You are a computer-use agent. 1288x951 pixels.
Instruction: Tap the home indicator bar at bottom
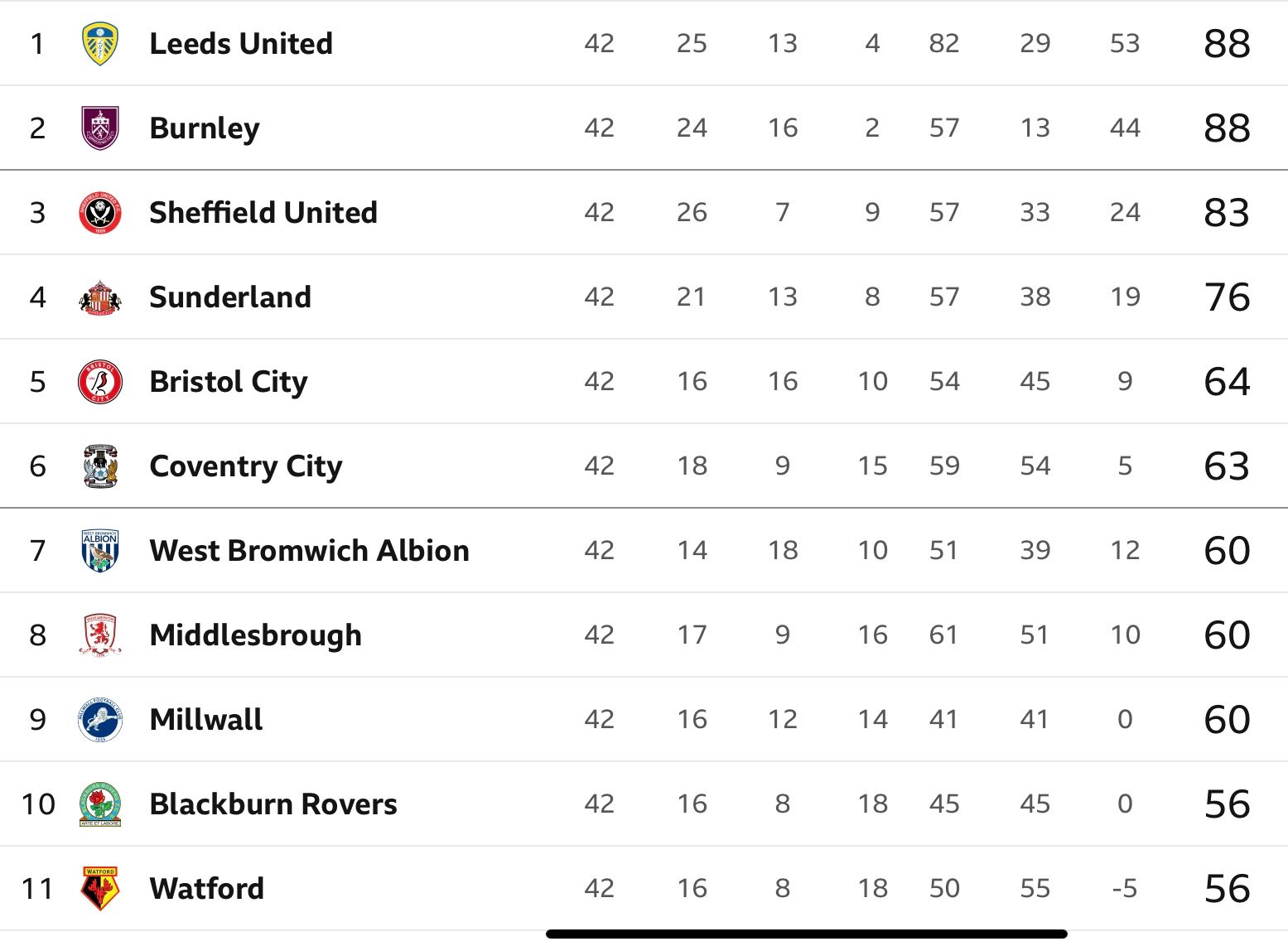[x=807, y=934]
